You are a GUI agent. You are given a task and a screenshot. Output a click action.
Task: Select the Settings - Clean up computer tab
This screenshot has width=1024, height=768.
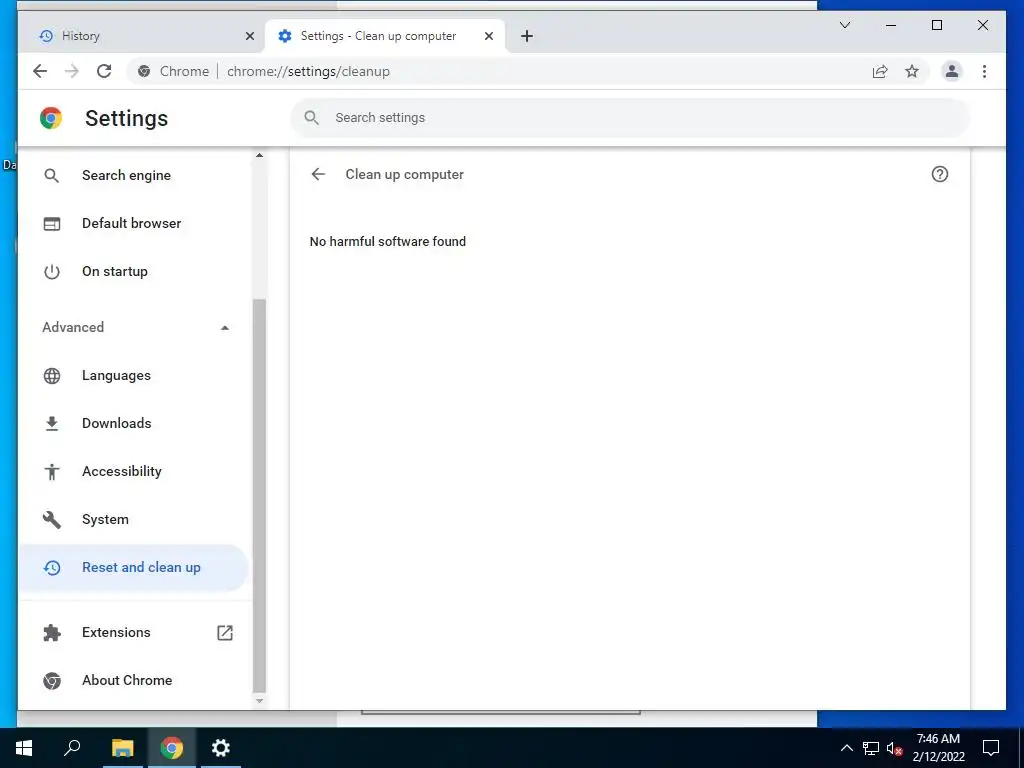[385, 36]
